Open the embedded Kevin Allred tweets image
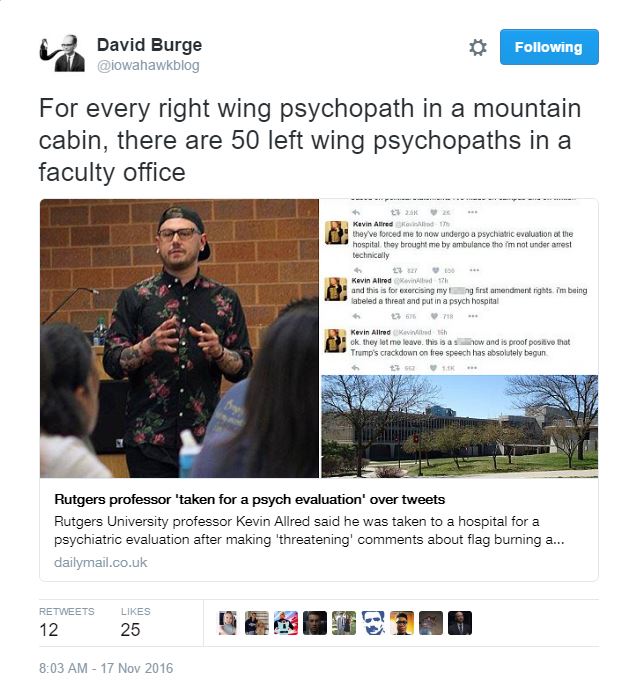 click(x=460, y=286)
